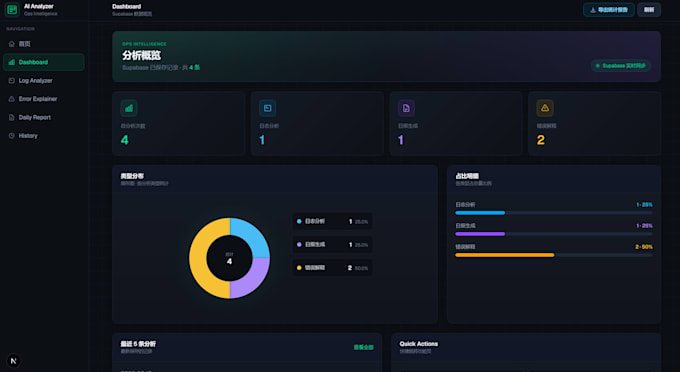Click the green chart icon on total-count card

[129, 108]
